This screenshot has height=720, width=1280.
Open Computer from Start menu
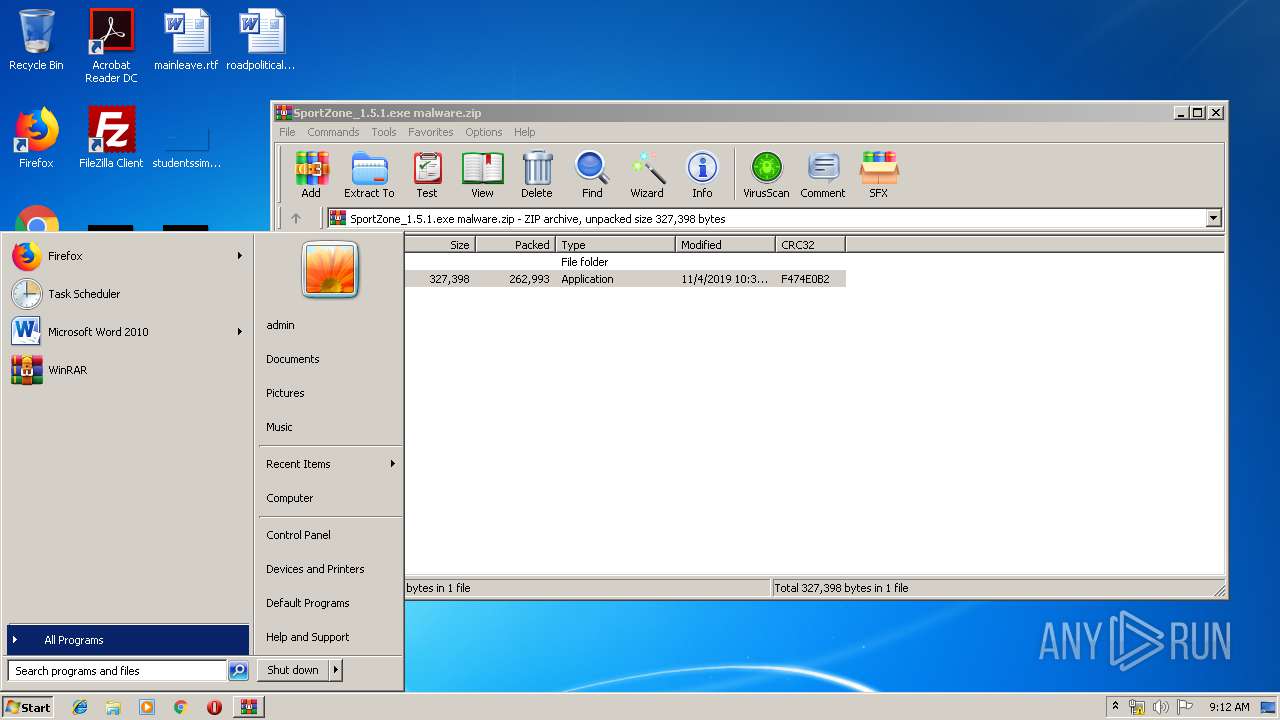click(290, 498)
